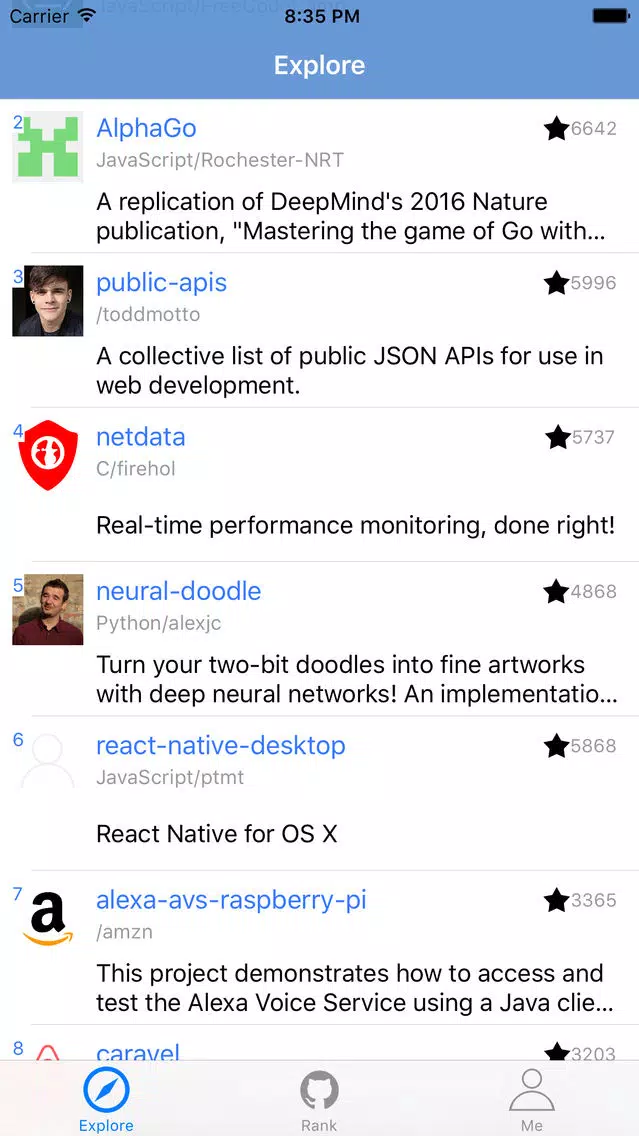Viewport: 639px width, 1136px height.
Task: Tap the Real-time performance monitoring description
Action: click(x=356, y=525)
